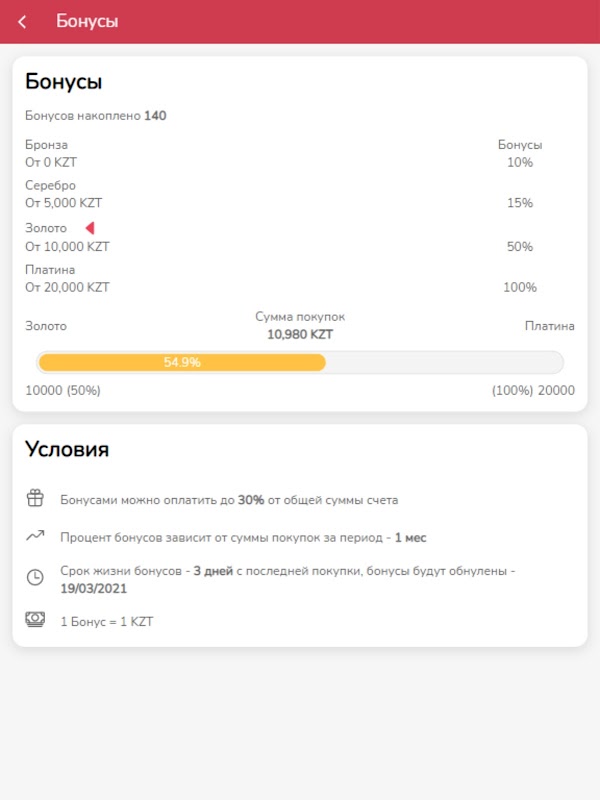
Task: Click the 10000 (50%) progress start label
Action: coord(63,391)
